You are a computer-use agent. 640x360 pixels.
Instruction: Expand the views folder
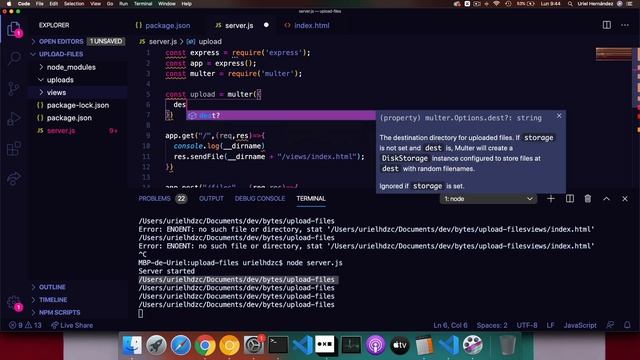pos(56,92)
